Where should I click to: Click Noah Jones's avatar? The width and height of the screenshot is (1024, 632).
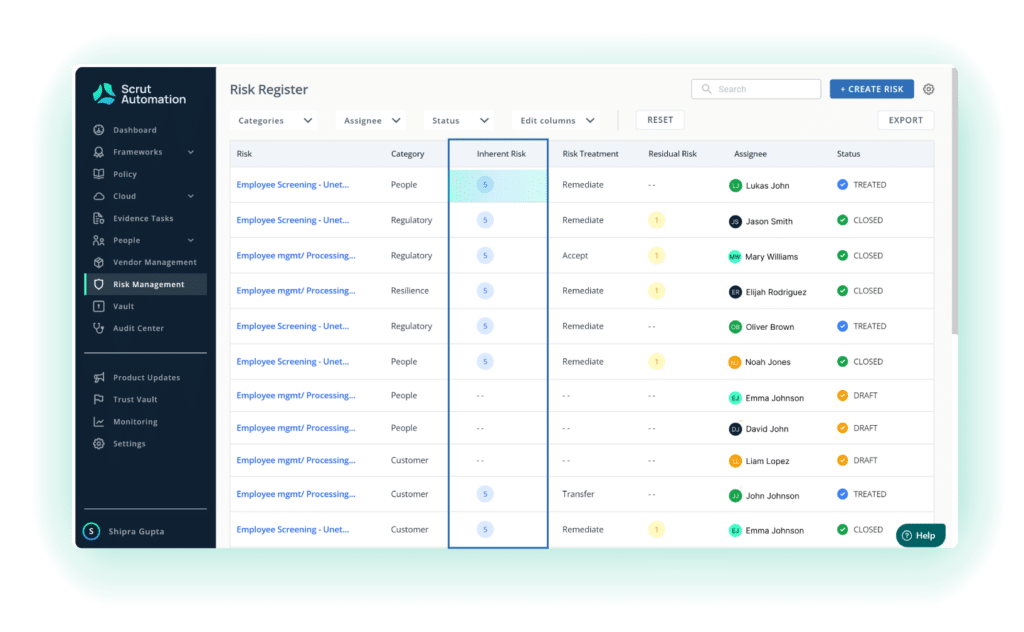(735, 362)
